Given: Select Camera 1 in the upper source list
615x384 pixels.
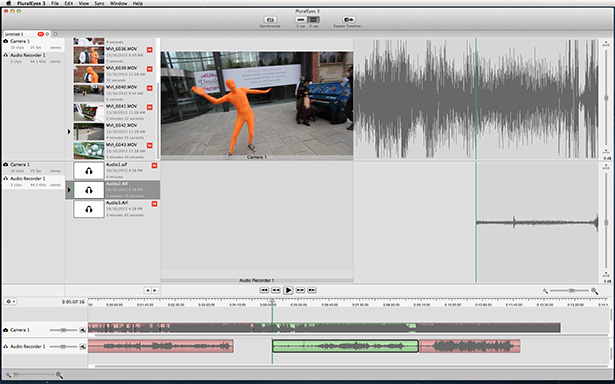Looking at the screenshot, I should [x=33, y=44].
